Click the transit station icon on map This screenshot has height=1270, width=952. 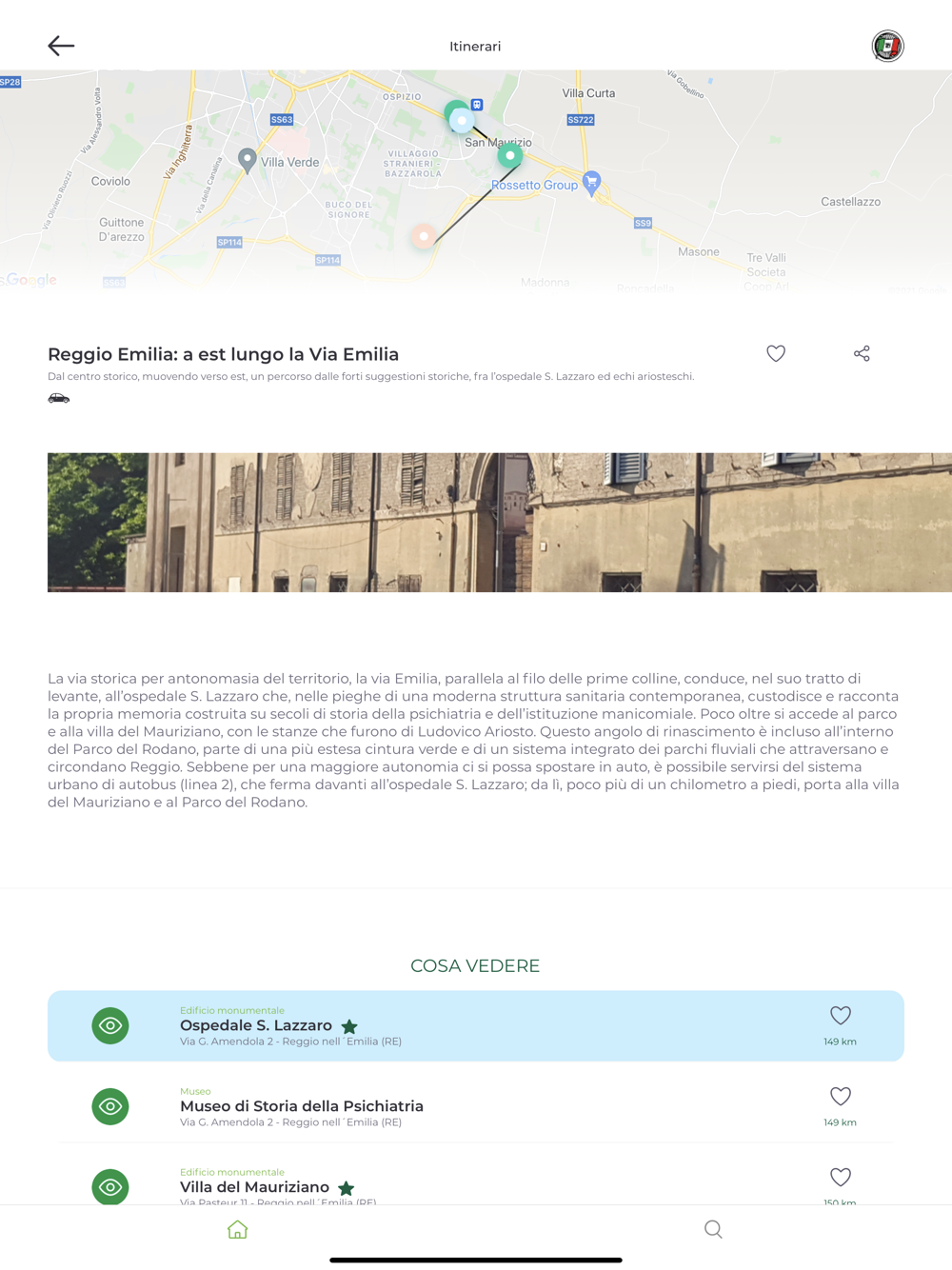pyautogui.click(x=477, y=105)
